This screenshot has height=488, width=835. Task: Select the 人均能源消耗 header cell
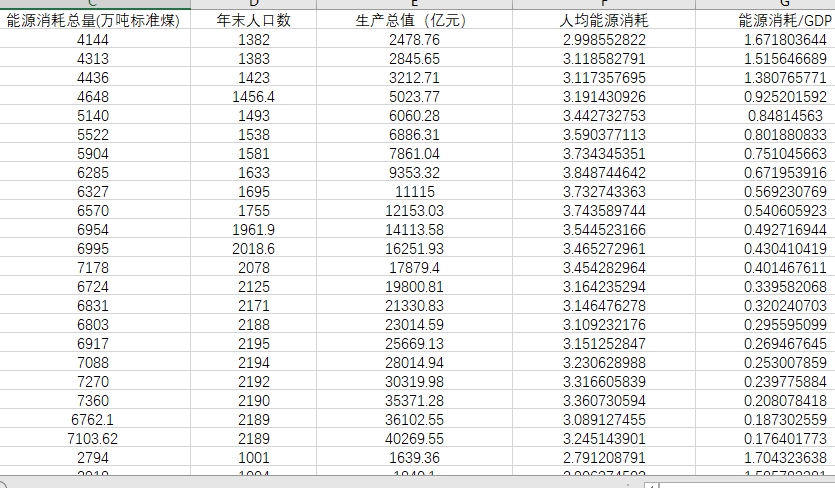click(x=604, y=20)
